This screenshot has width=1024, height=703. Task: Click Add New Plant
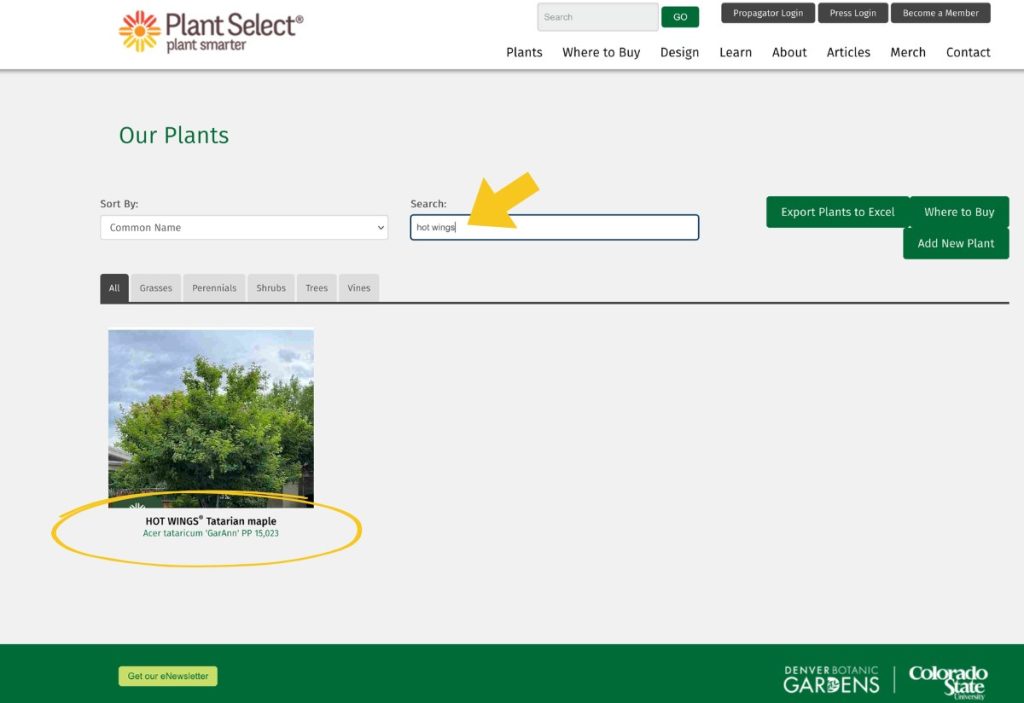(955, 243)
